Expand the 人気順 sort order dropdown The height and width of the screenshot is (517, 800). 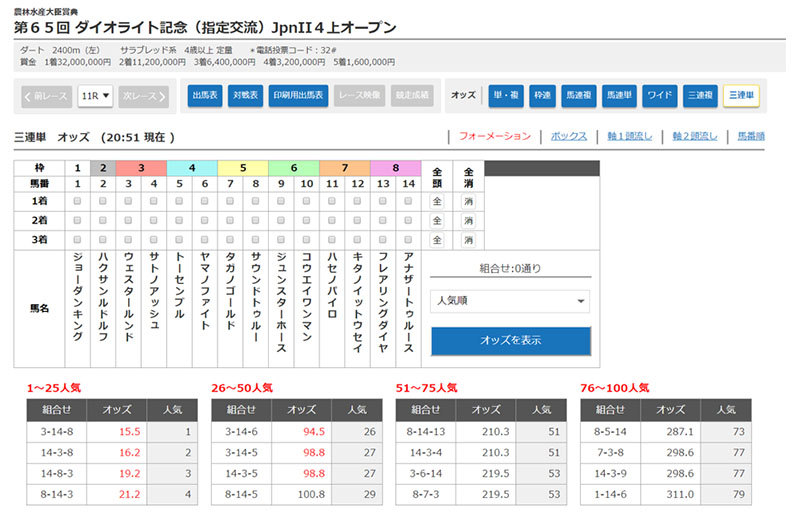[x=510, y=301]
